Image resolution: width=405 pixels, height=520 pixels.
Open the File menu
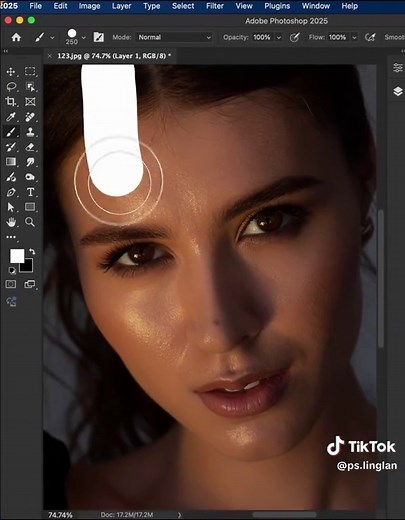point(35,6)
